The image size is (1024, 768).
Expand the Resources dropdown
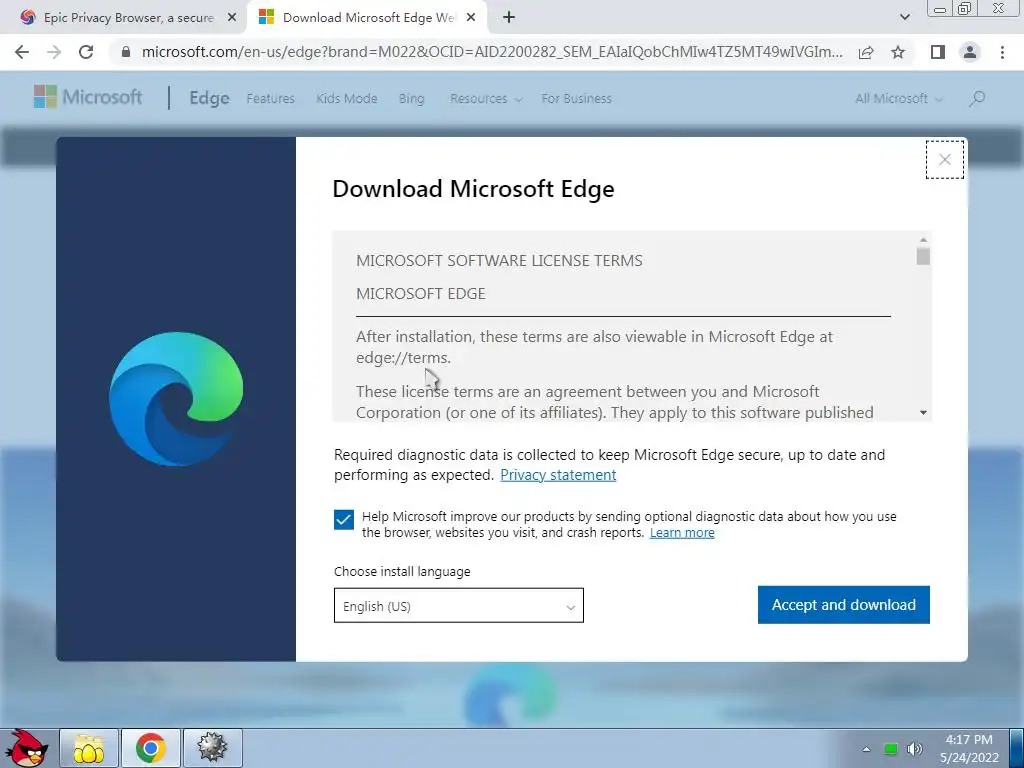click(486, 99)
